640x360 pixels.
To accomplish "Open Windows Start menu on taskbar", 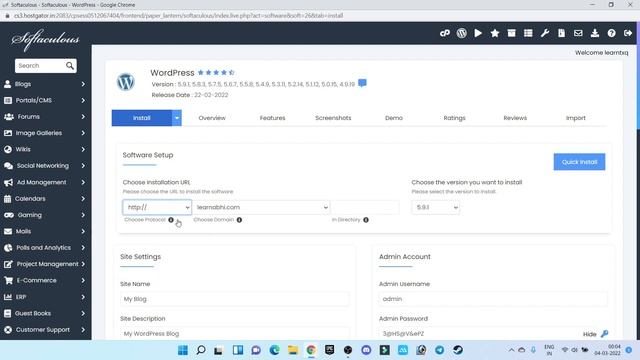I will [x=183, y=350].
